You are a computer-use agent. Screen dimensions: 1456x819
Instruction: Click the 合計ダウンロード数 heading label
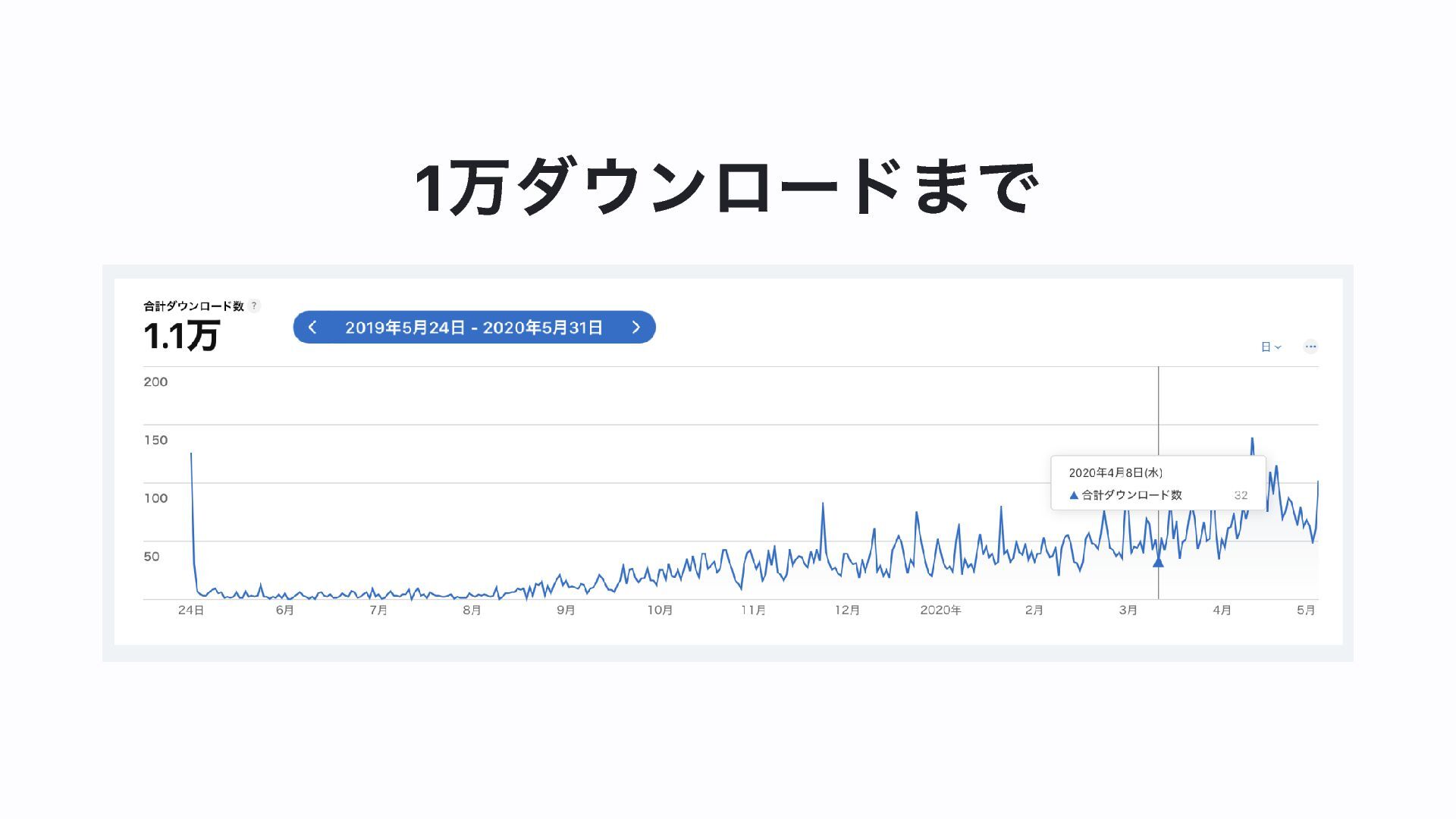coord(193,306)
